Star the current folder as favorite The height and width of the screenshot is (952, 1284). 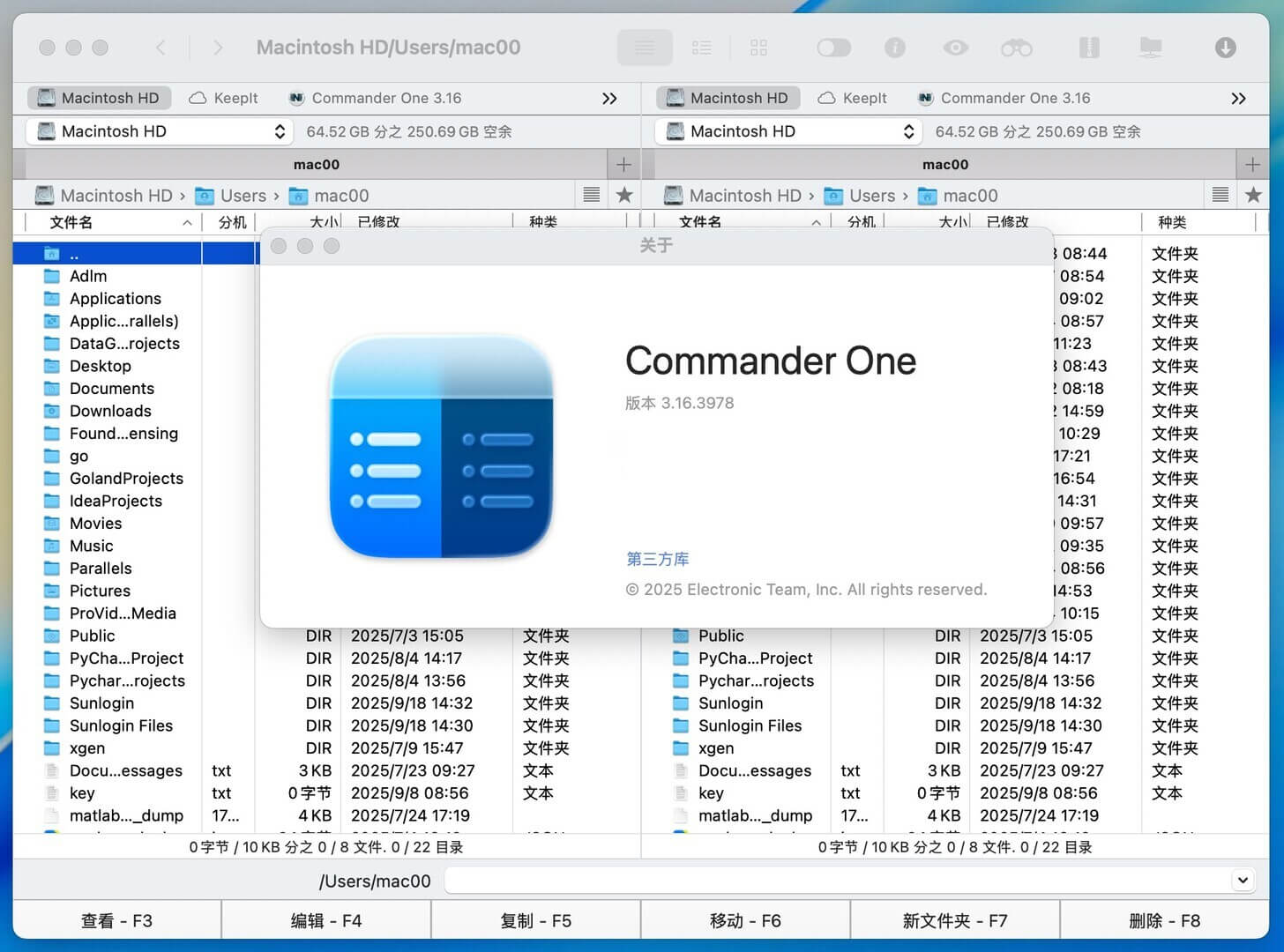tap(624, 195)
